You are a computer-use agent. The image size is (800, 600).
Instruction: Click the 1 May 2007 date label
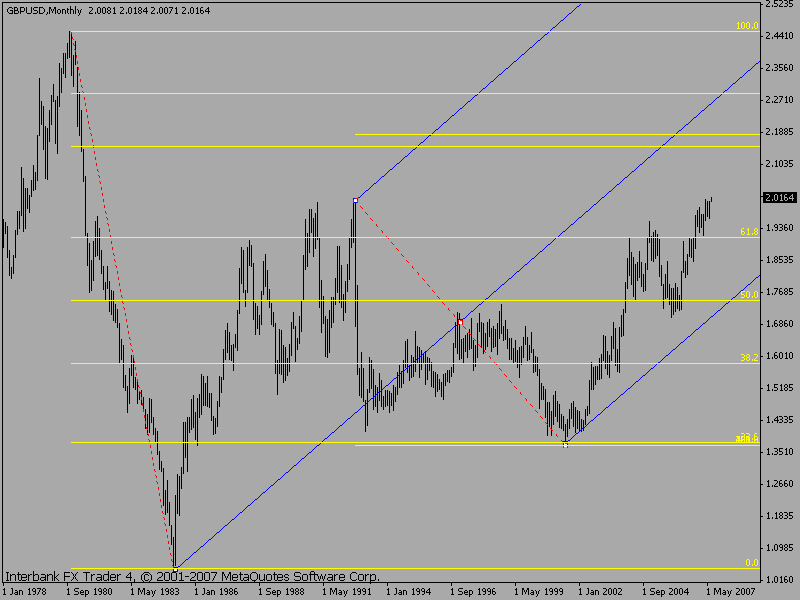[x=730, y=591]
